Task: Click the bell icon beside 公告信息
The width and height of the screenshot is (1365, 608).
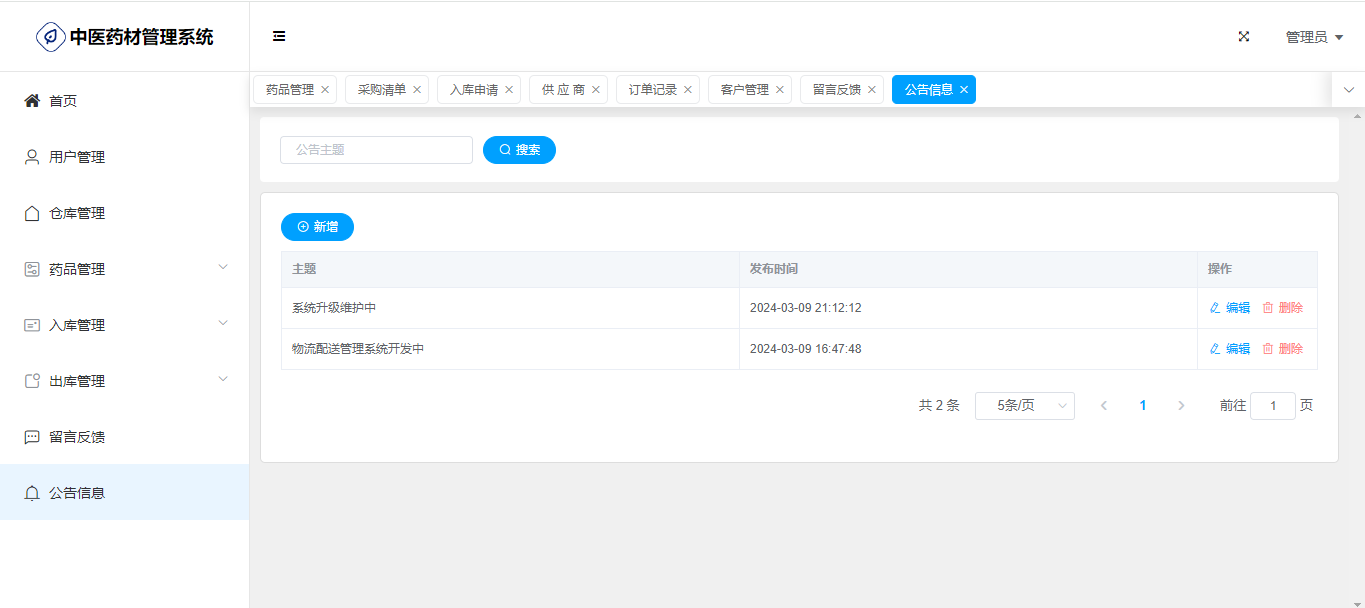Action: click(x=32, y=493)
